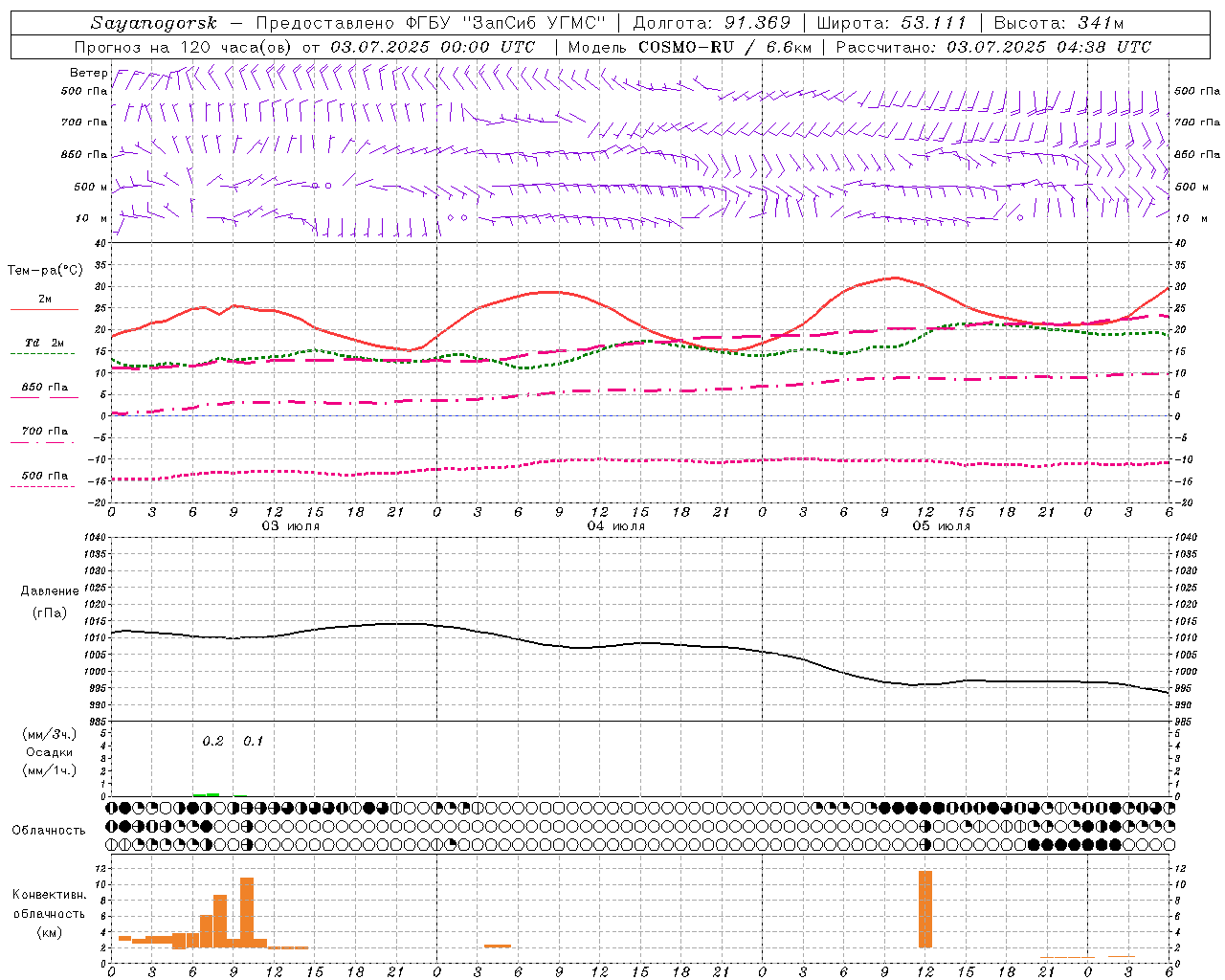
Task: Click the 500 м wind level label on the left
Action: (90, 187)
